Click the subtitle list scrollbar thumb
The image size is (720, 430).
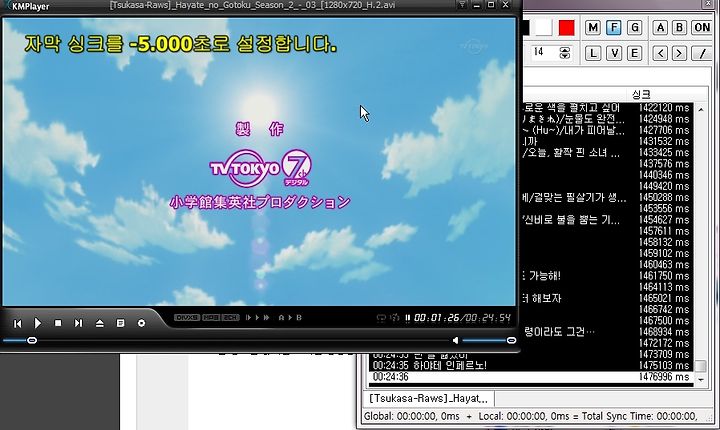click(701, 366)
